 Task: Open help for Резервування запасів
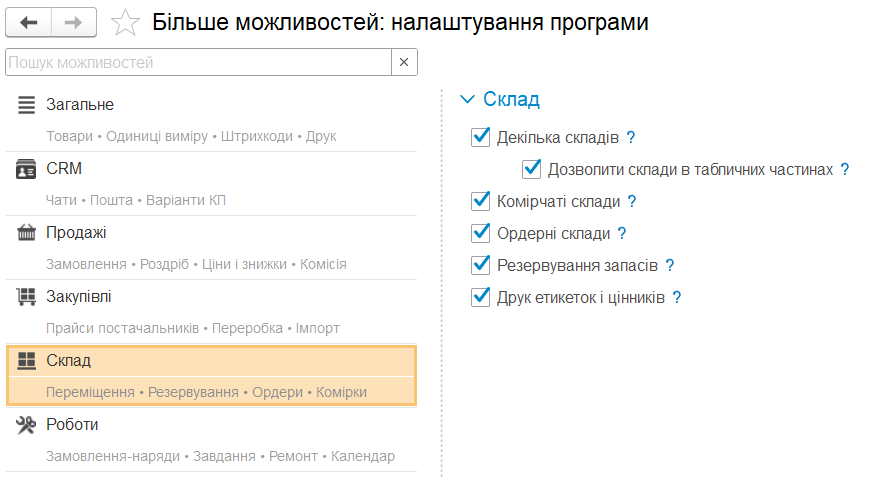(670, 265)
